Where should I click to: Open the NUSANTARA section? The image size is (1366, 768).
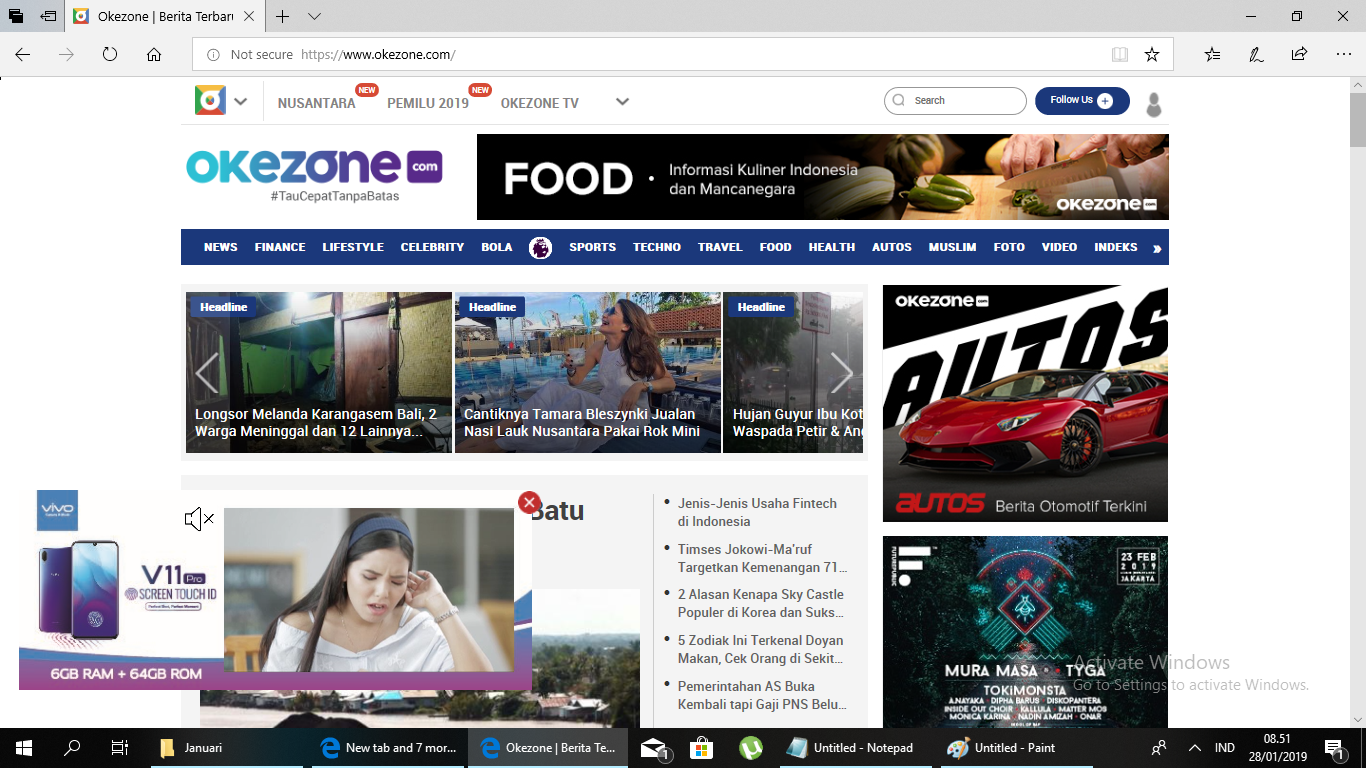click(317, 103)
